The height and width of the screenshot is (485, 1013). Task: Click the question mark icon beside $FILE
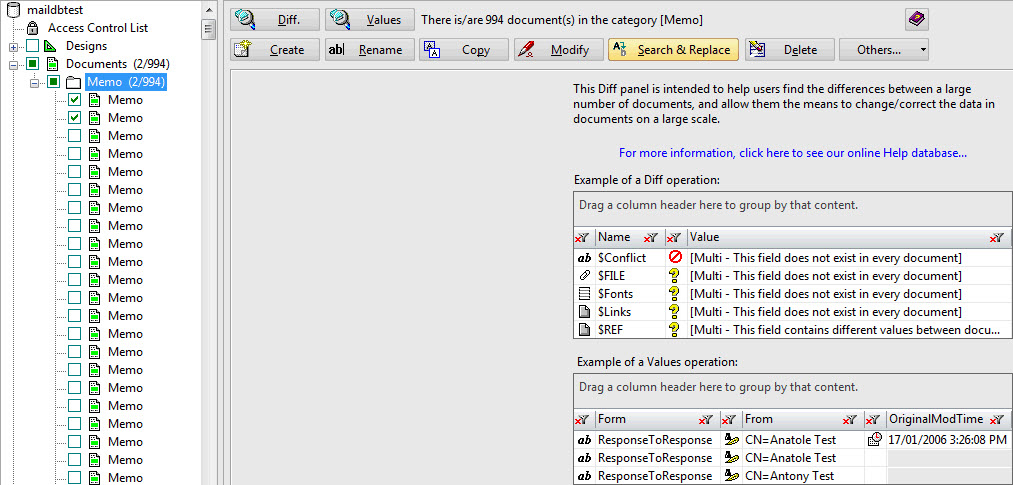click(674, 276)
